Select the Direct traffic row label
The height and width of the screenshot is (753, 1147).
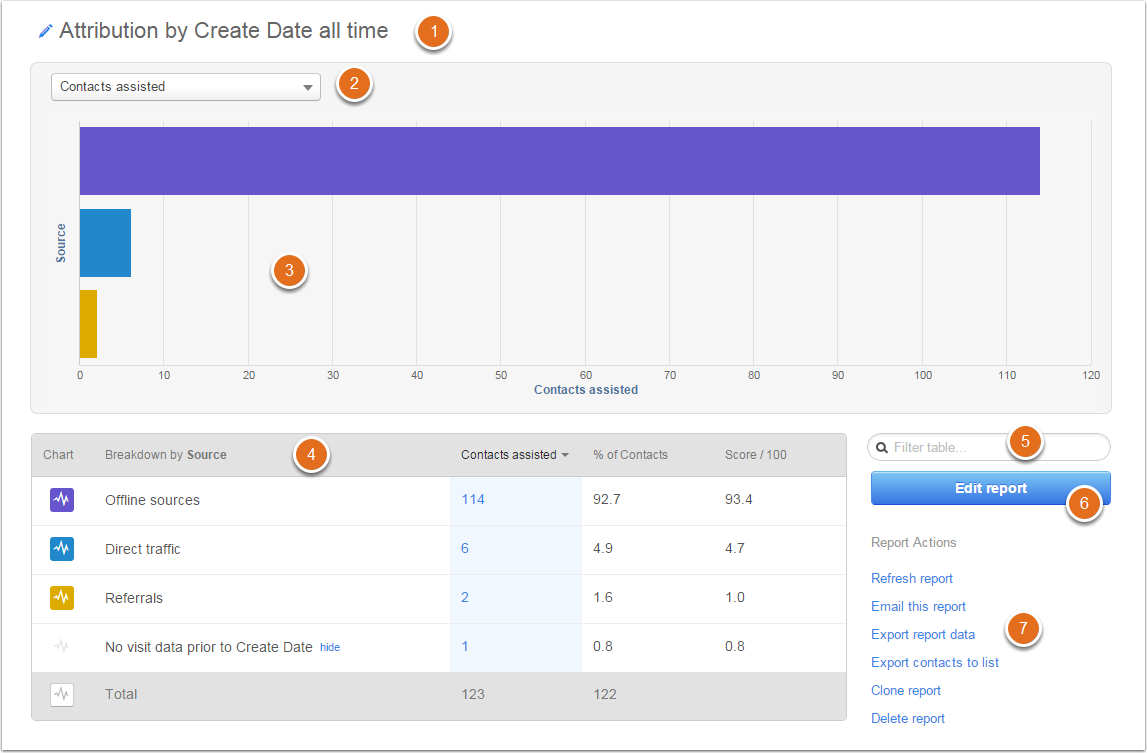(x=143, y=549)
